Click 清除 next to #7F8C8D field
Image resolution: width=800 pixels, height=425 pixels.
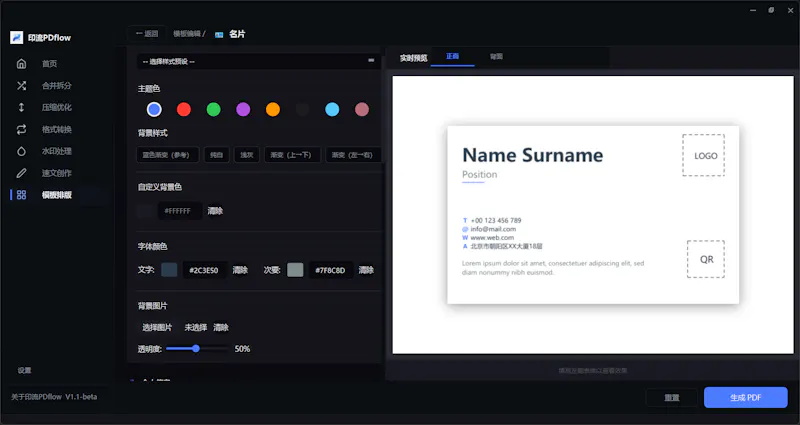coord(366,270)
